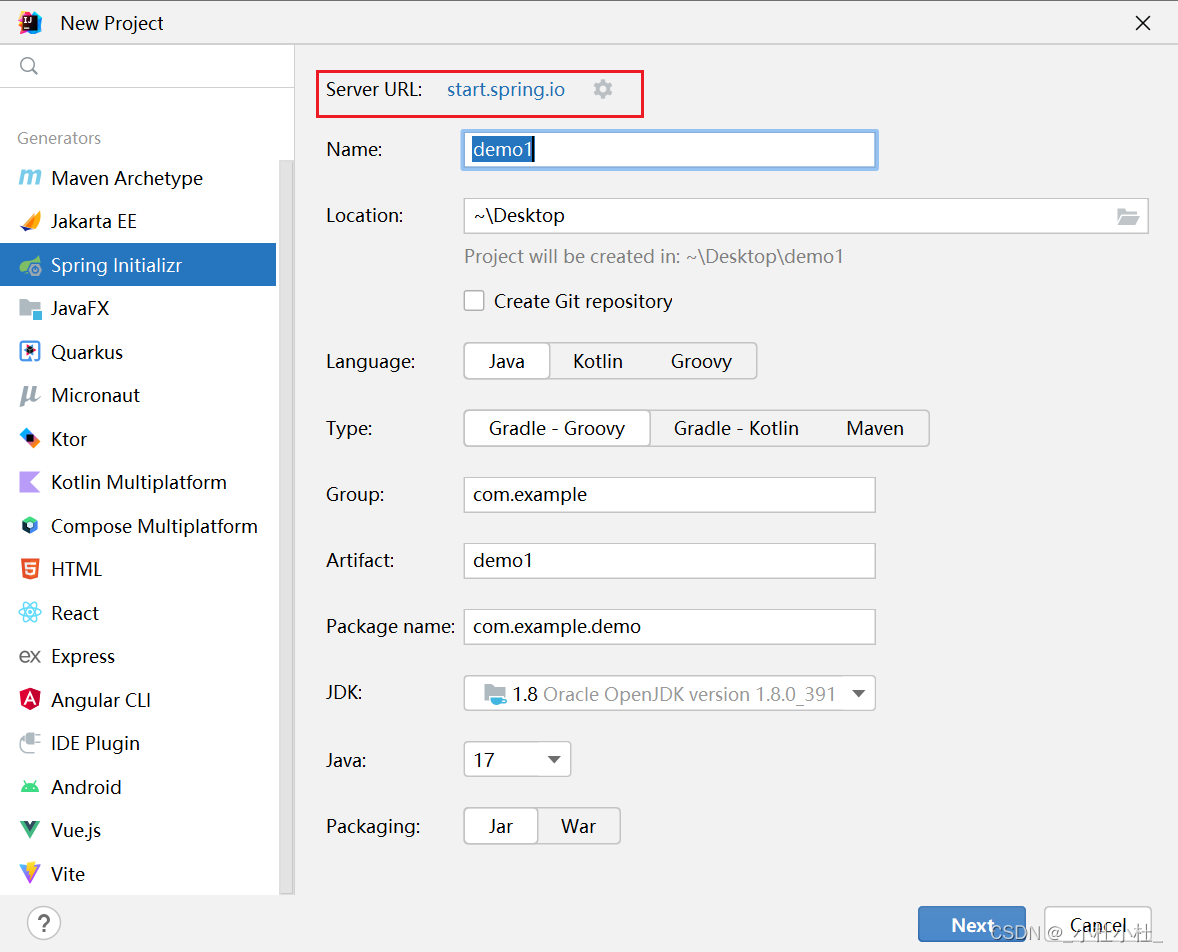The image size is (1178, 952).
Task: Click the IDE Plugin plug icon
Action: click(30, 742)
